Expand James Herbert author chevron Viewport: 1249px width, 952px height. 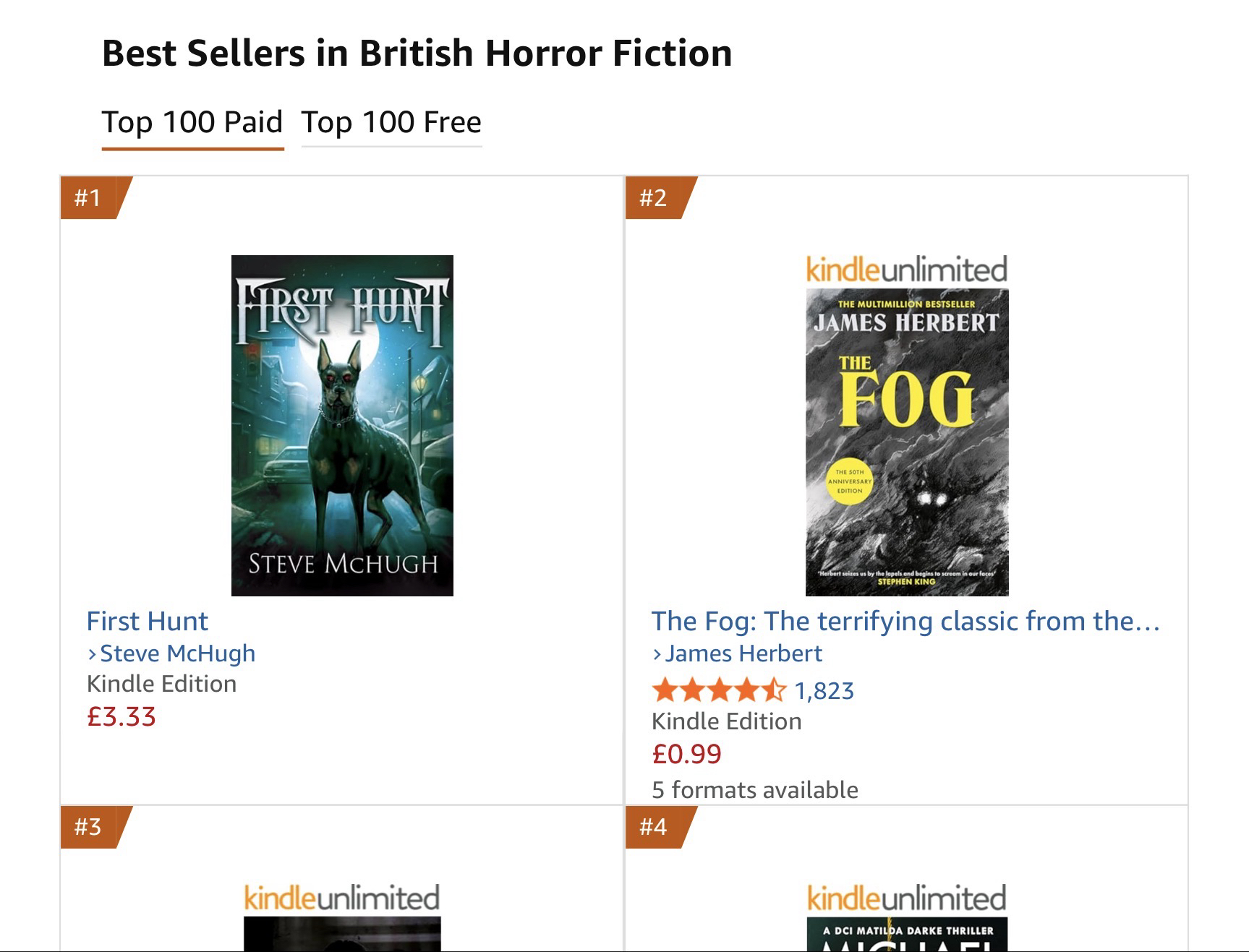657,654
